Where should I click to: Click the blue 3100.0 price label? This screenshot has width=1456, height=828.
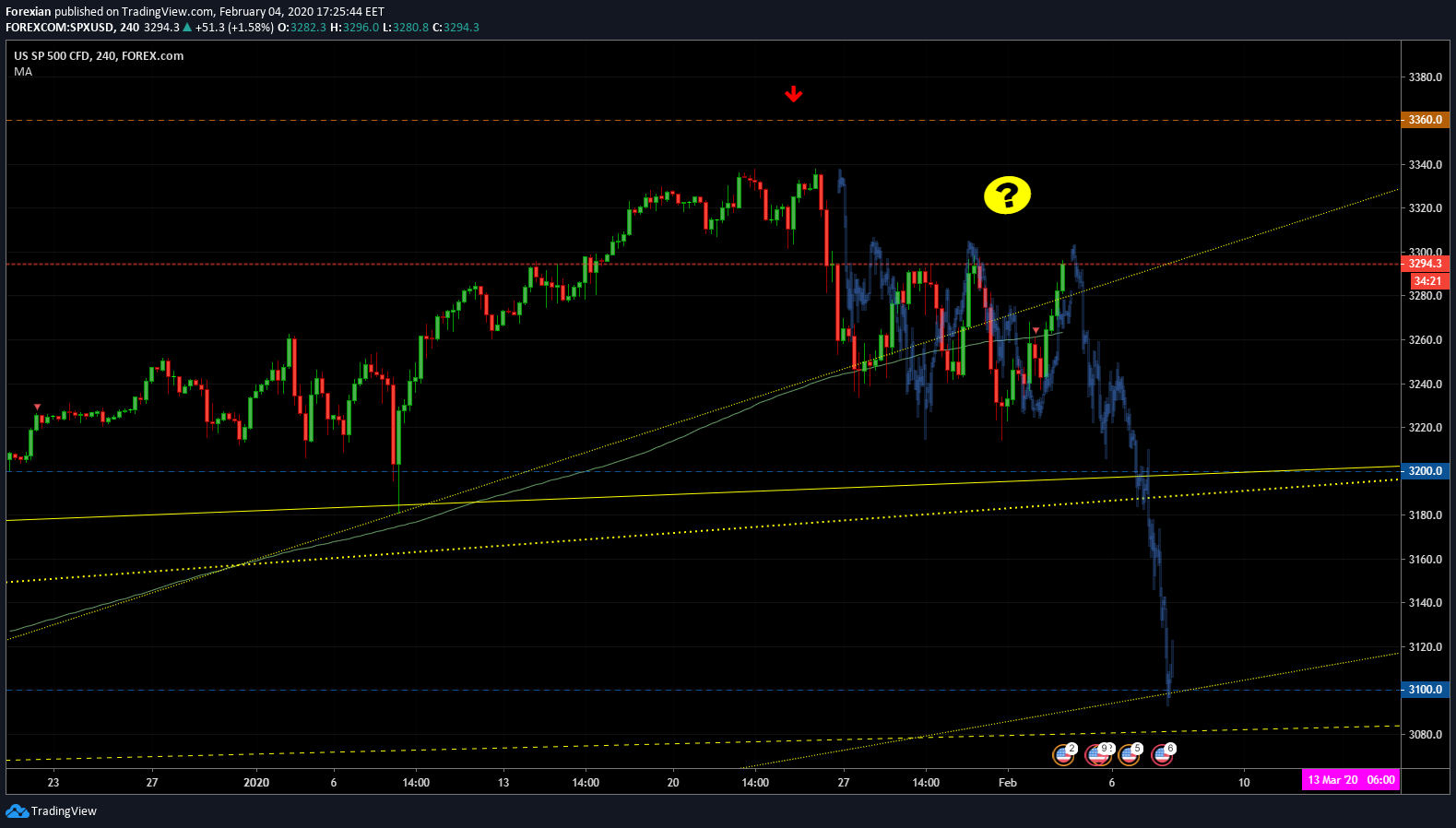[1426, 689]
